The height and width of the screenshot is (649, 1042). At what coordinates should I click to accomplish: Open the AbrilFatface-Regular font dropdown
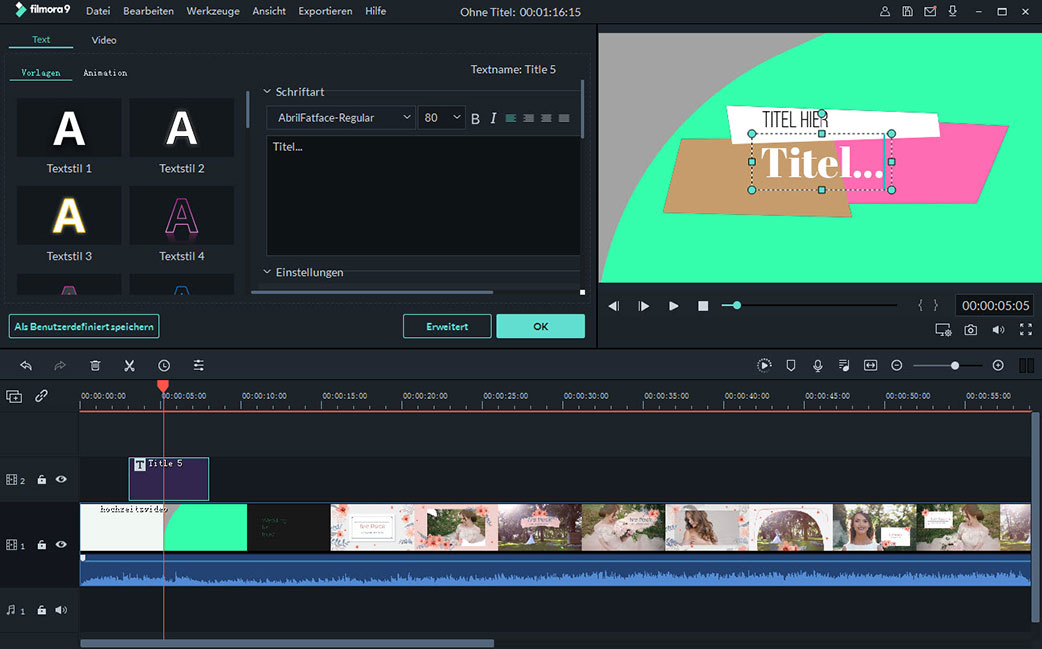coord(341,118)
